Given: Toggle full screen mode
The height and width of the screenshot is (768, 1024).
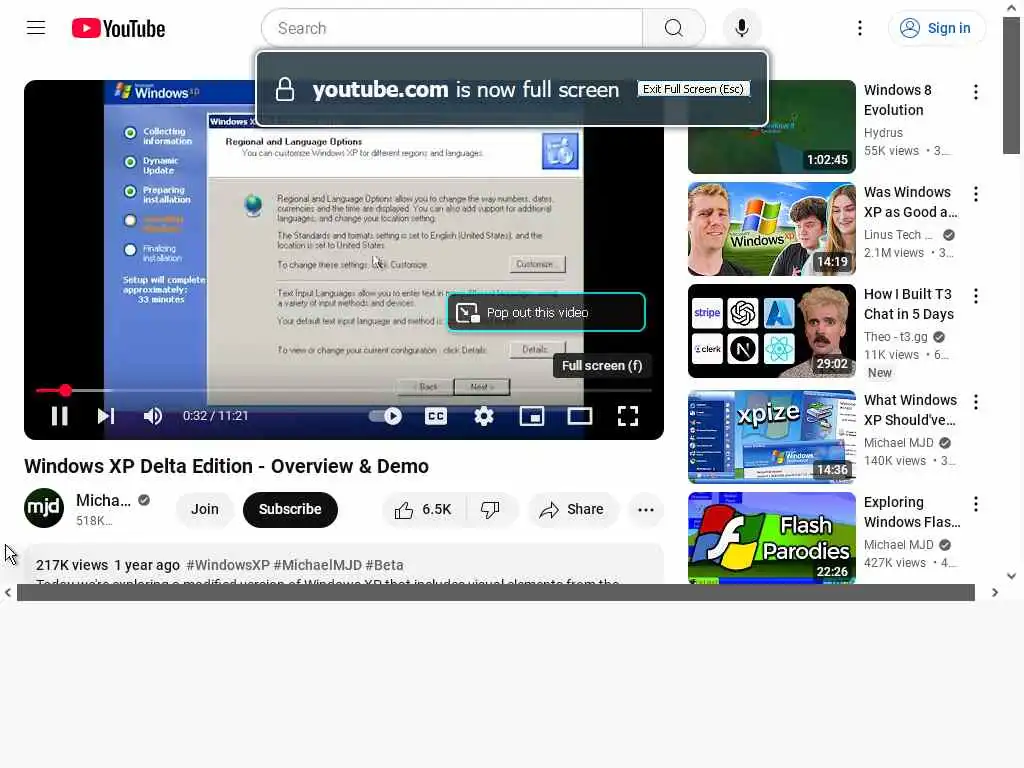Looking at the screenshot, I should pyautogui.click(x=628, y=416).
